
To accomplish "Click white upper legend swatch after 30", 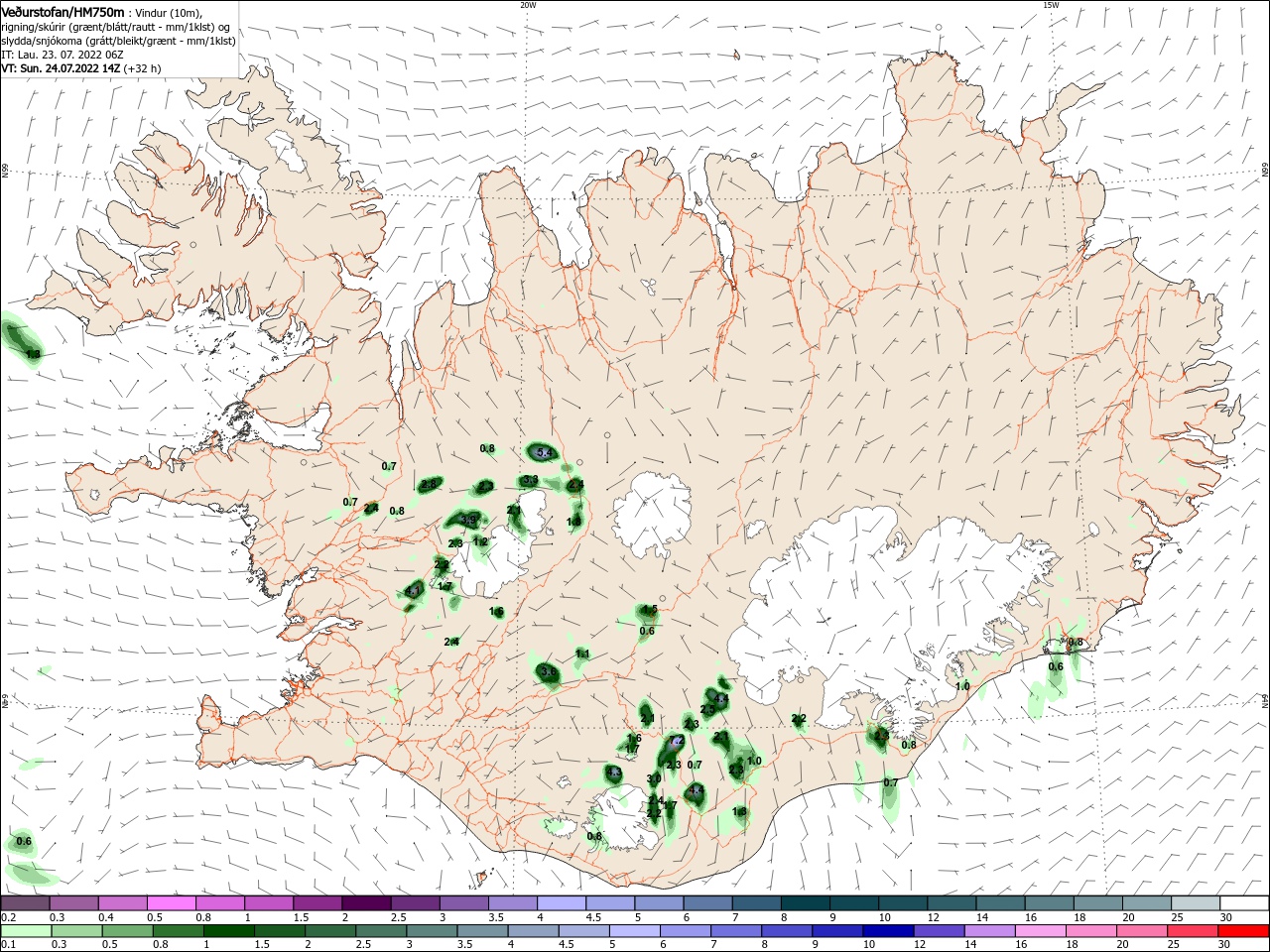I will tap(1245, 902).
